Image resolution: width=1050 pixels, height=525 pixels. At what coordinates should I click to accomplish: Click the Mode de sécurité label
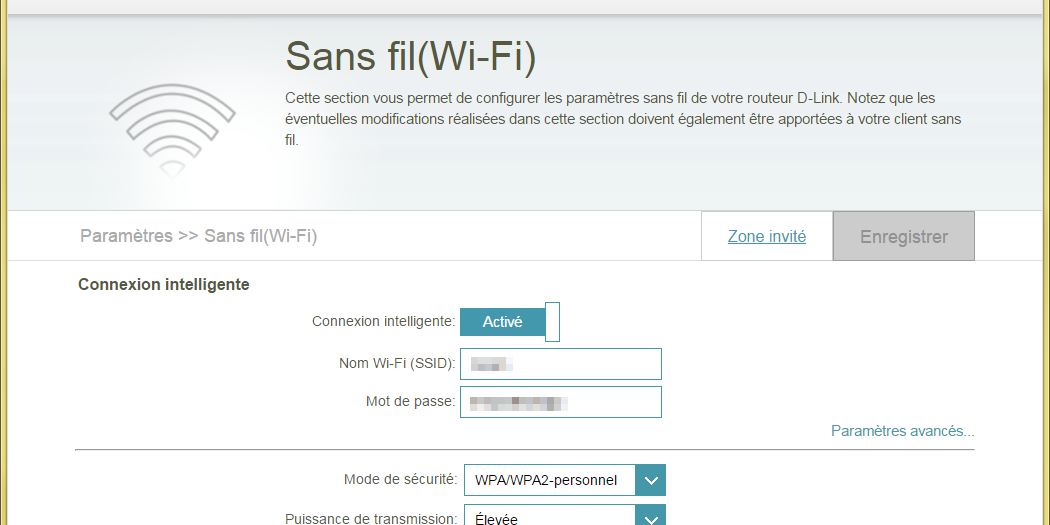point(400,480)
